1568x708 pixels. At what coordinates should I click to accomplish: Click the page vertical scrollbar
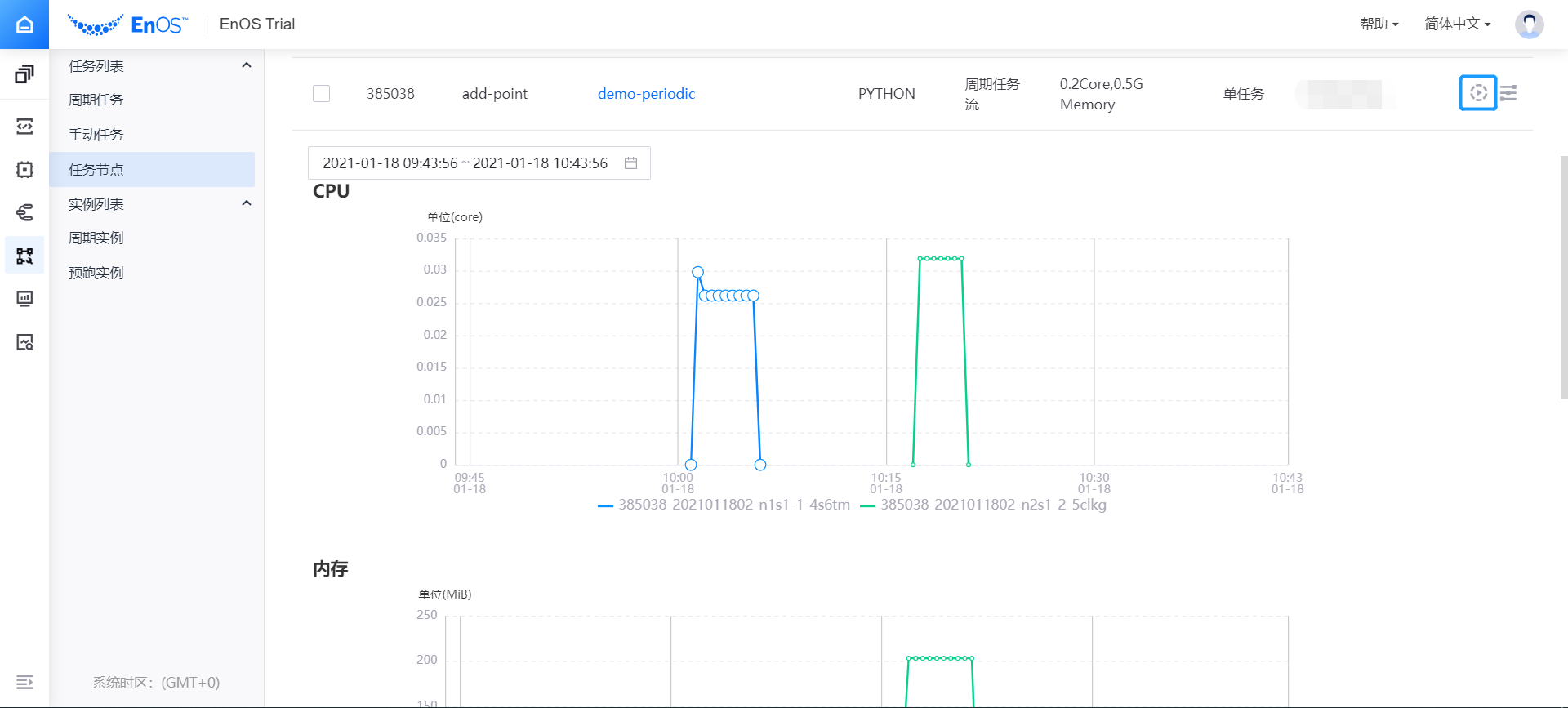[1563, 278]
